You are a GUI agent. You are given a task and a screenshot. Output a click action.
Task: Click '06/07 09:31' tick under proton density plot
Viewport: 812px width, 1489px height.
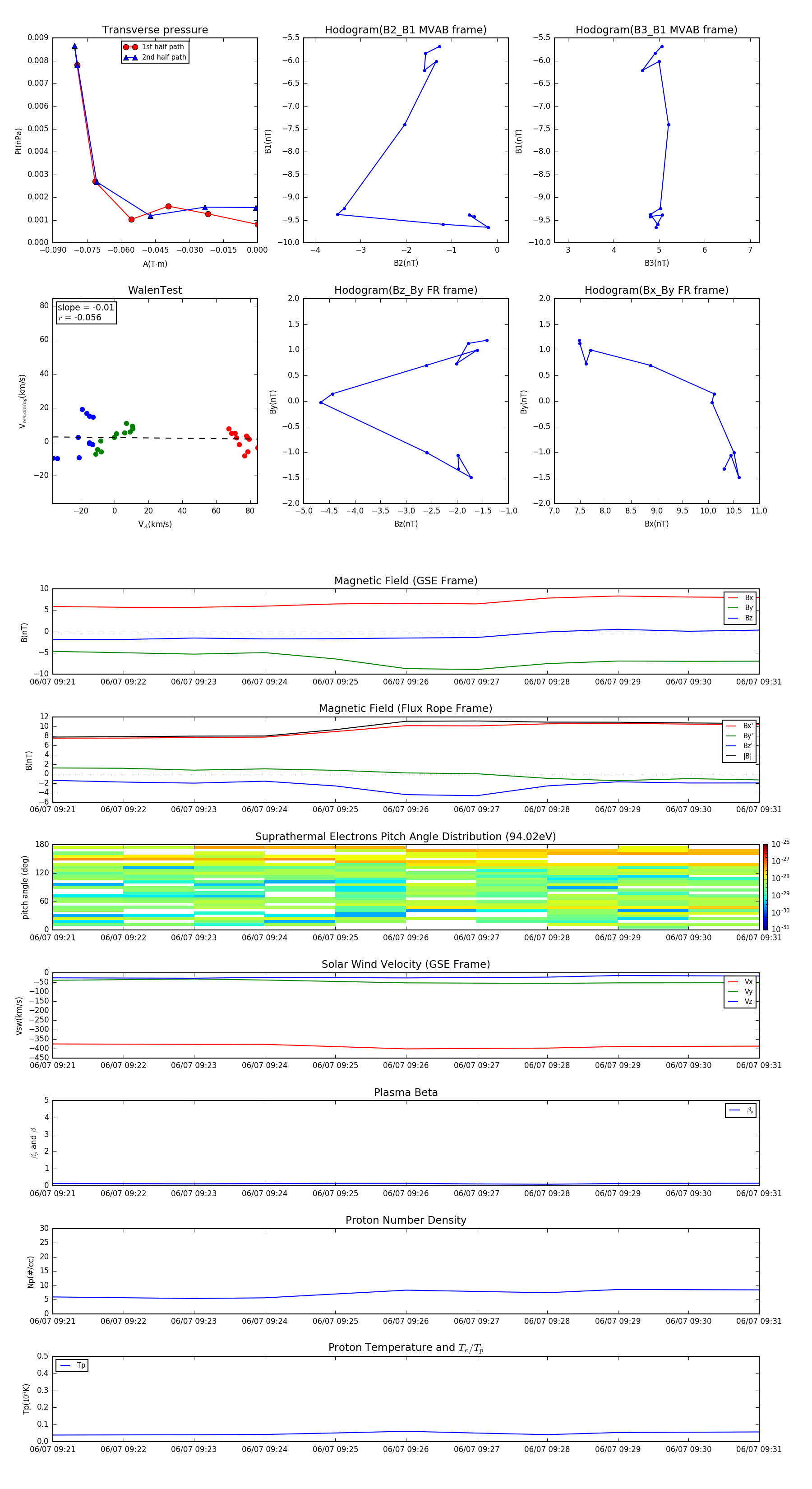point(759,1321)
